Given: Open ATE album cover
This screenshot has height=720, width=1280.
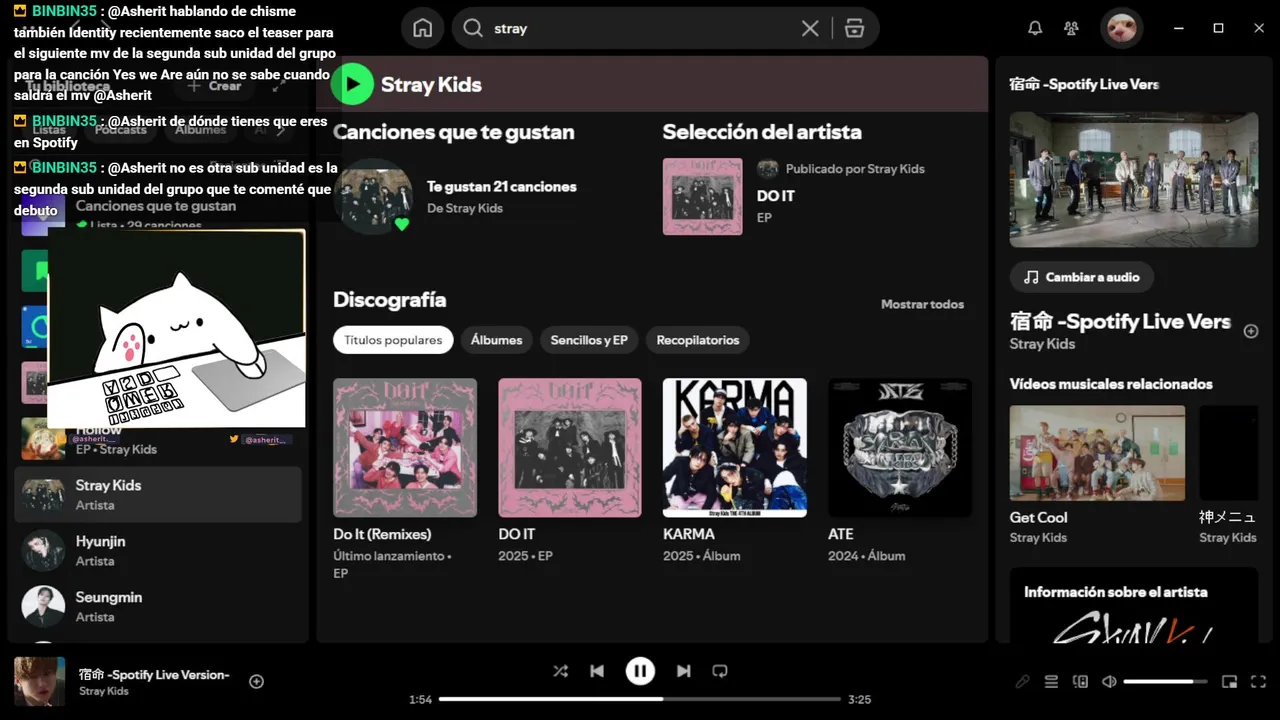Looking at the screenshot, I should click(900, 447).
